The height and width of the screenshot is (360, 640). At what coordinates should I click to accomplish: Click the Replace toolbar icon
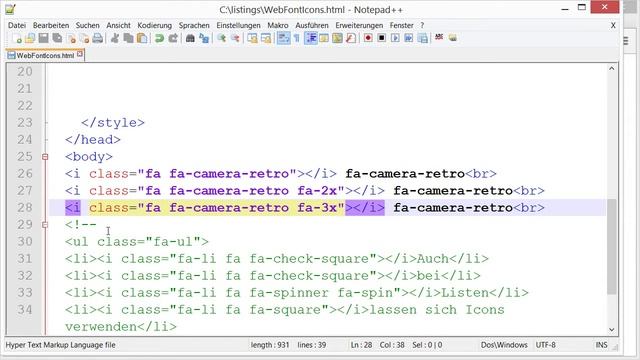pos(204,38)
